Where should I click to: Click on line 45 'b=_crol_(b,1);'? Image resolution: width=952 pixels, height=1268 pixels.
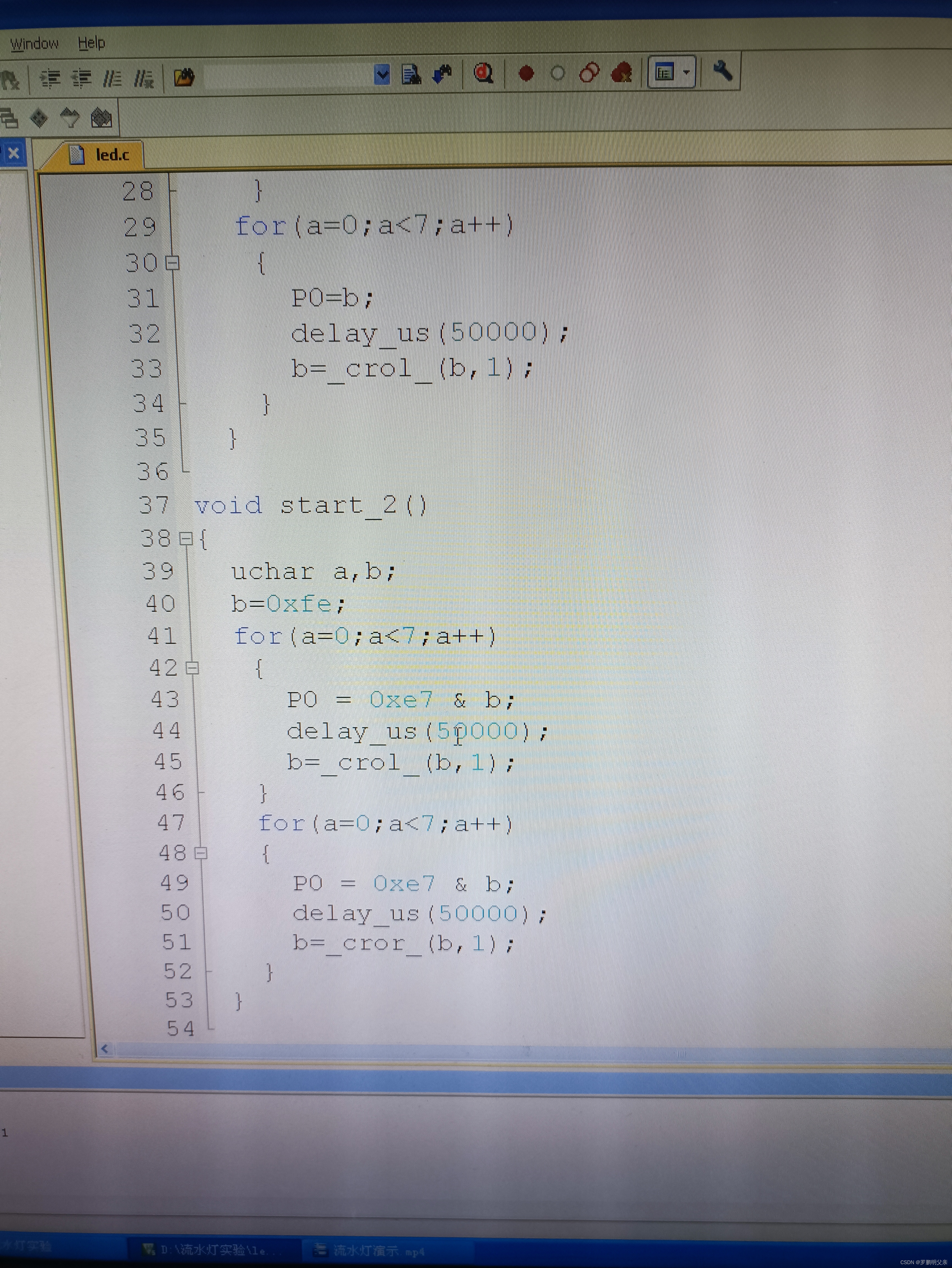401,762
